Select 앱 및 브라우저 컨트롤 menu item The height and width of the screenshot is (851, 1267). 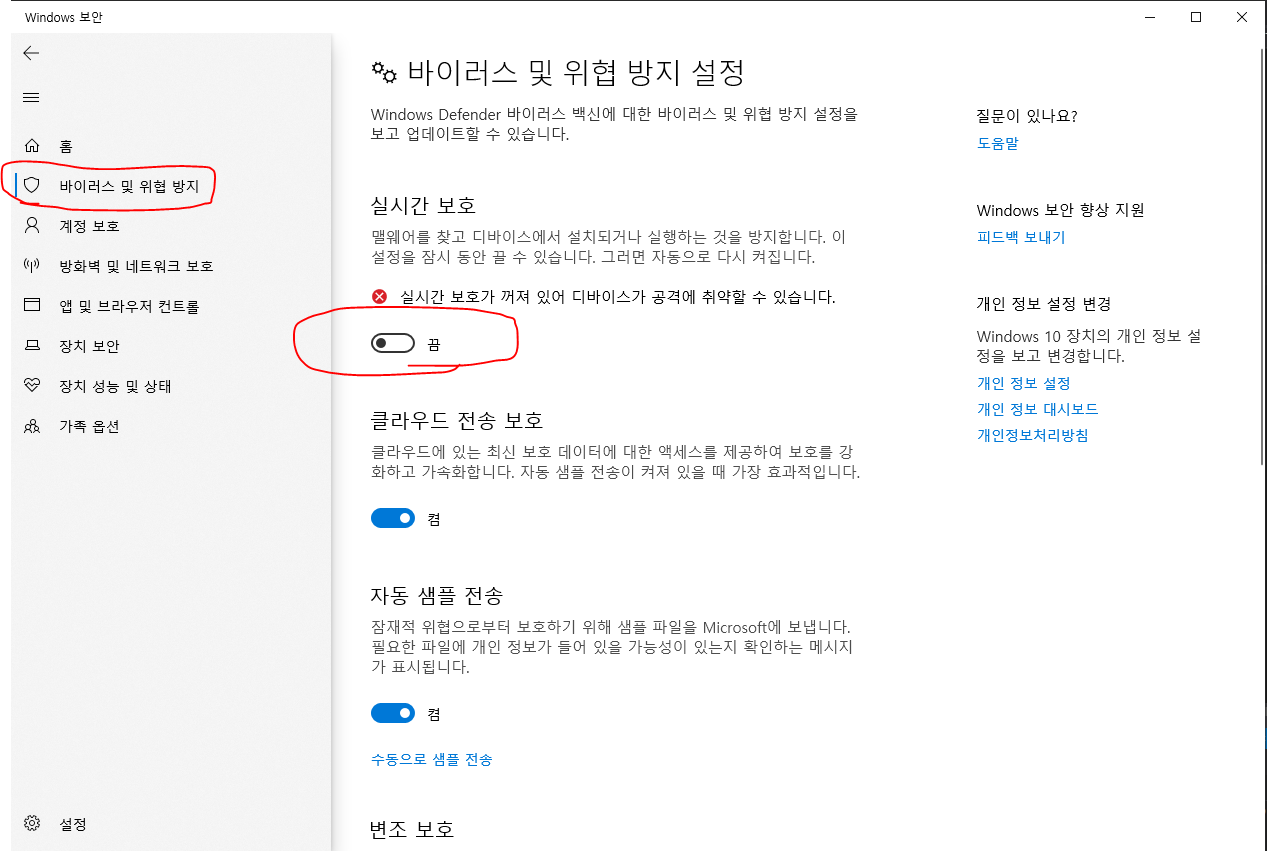[x=129, y=306]
